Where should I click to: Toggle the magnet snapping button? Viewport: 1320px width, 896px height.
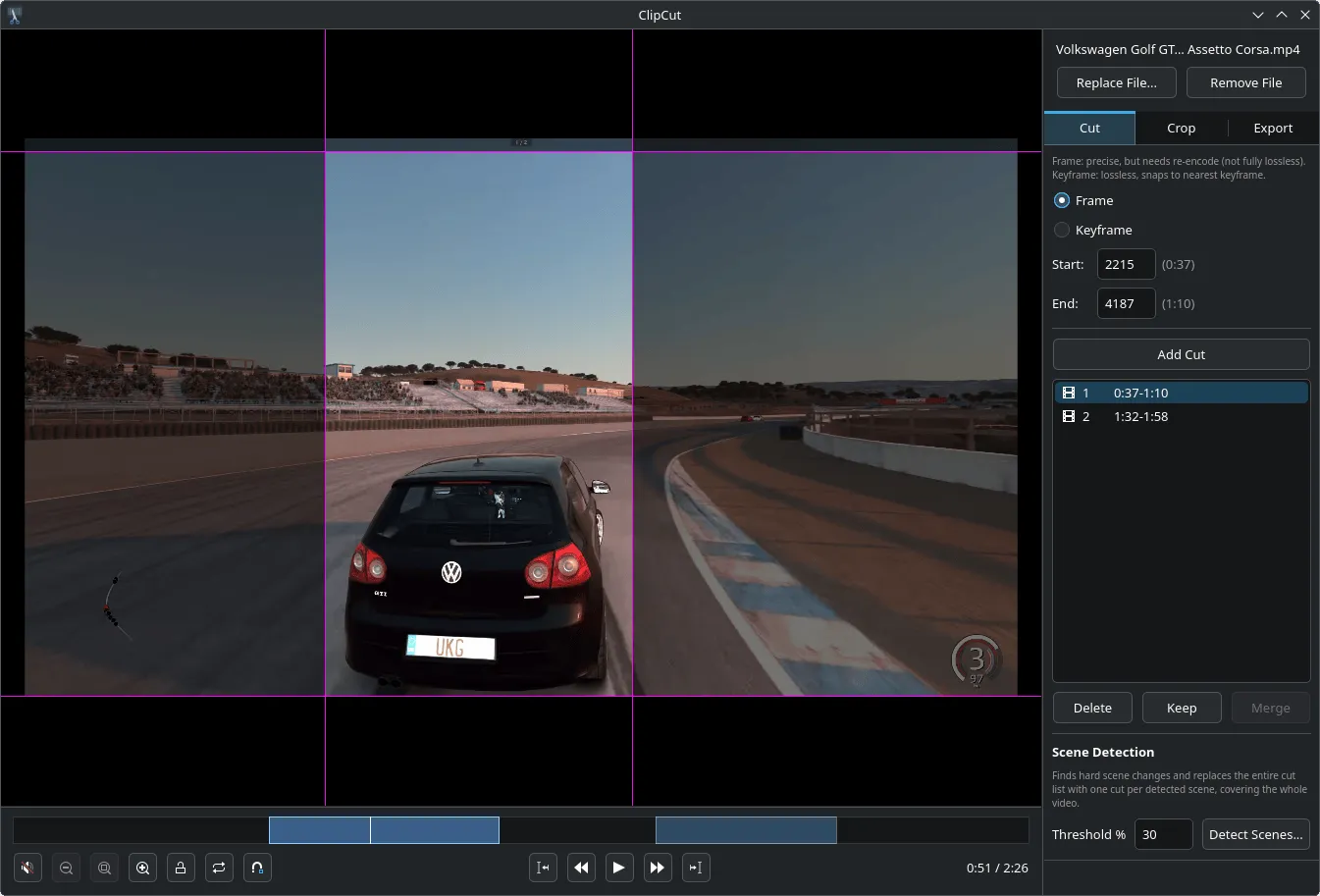coord(257,868)
